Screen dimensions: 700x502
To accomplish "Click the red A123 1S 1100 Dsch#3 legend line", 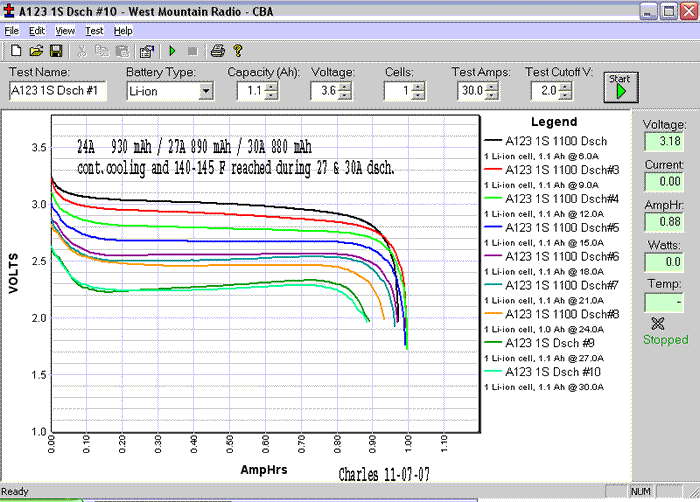I will (493, 170).
